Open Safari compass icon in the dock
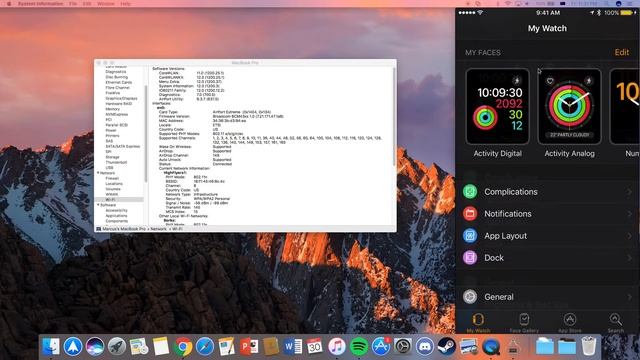Viewport: 640px width, 360px height. [205, 347]
